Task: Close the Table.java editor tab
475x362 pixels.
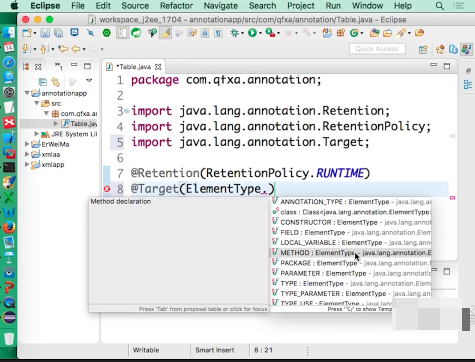Action: (158, 67)
